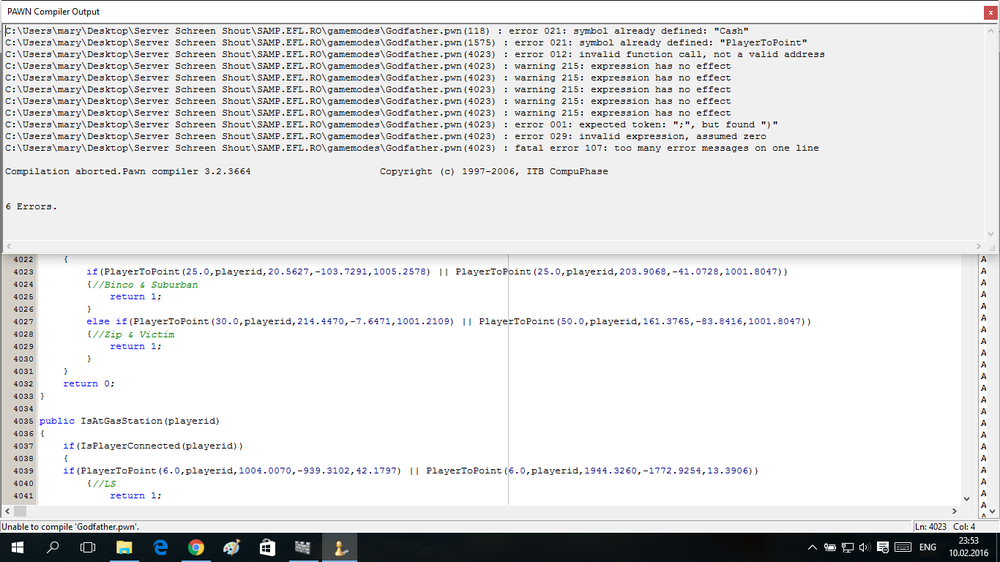The height and width of the screenshot is (562, 1000).
Task: Close the PAWN Compiler Output window
Action: (x=990, y=12)
